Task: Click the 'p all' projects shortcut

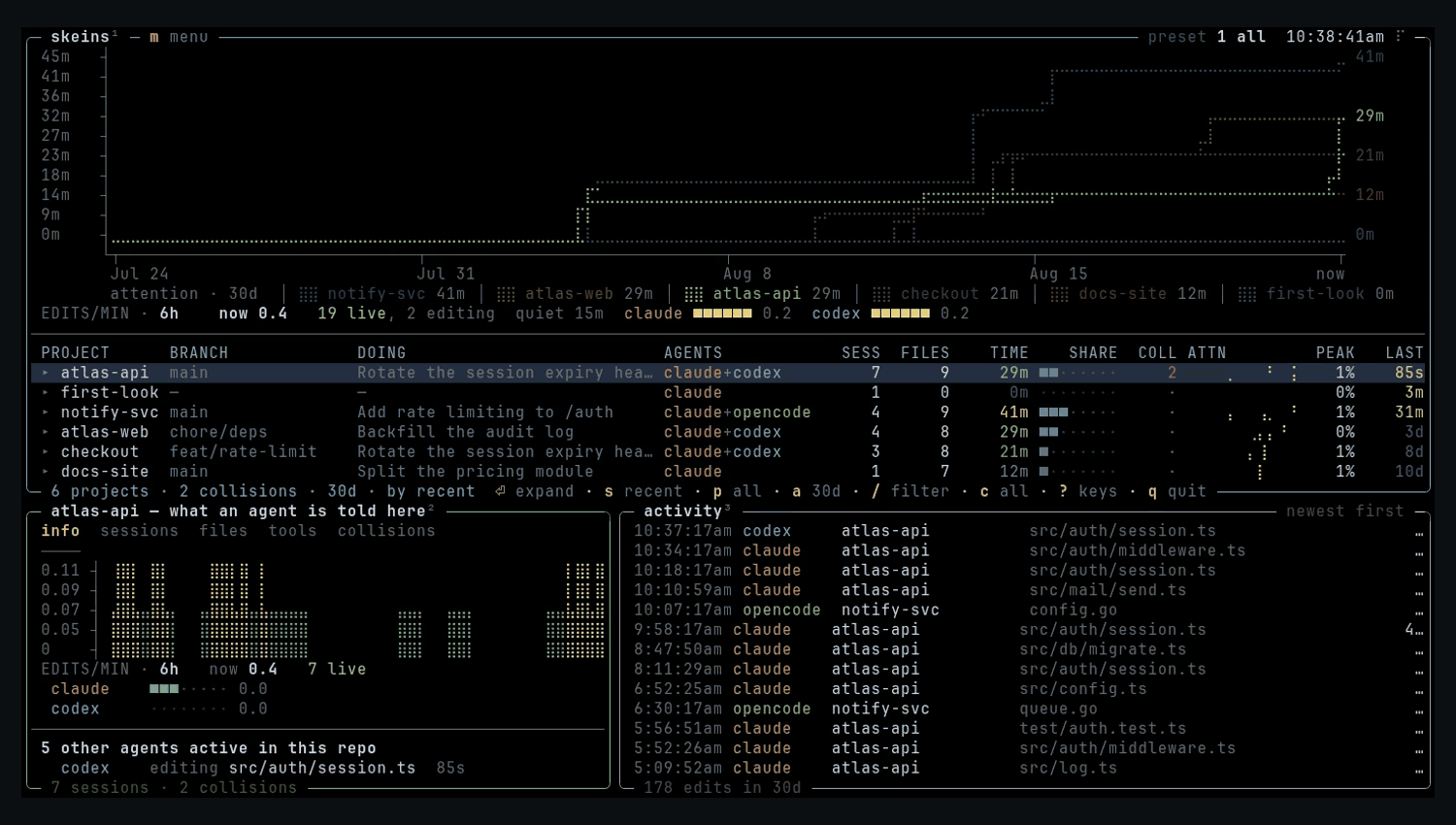Action: [x=738, y=491]
